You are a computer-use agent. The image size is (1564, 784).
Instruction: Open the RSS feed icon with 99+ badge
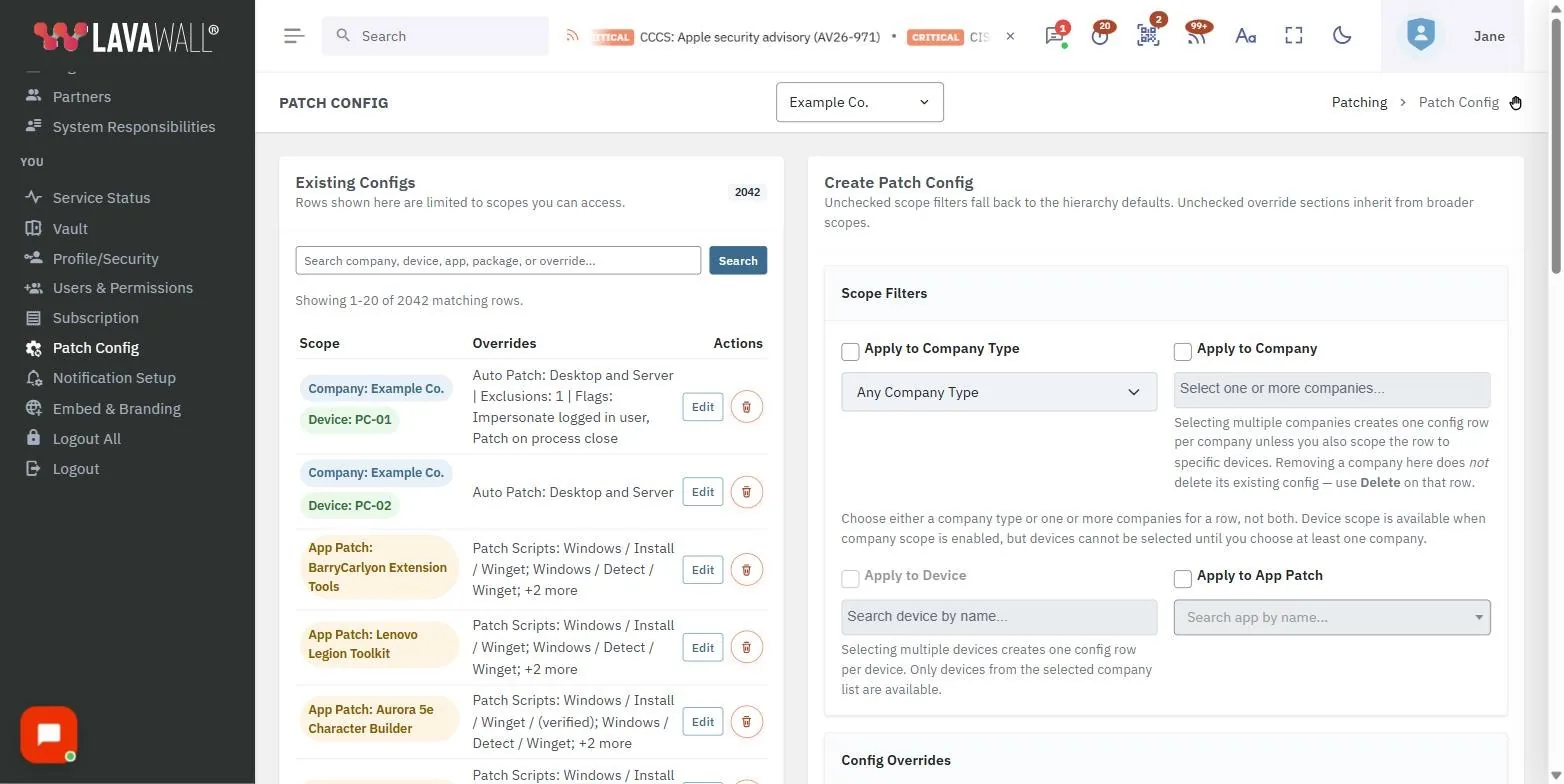coord(1196,36)
